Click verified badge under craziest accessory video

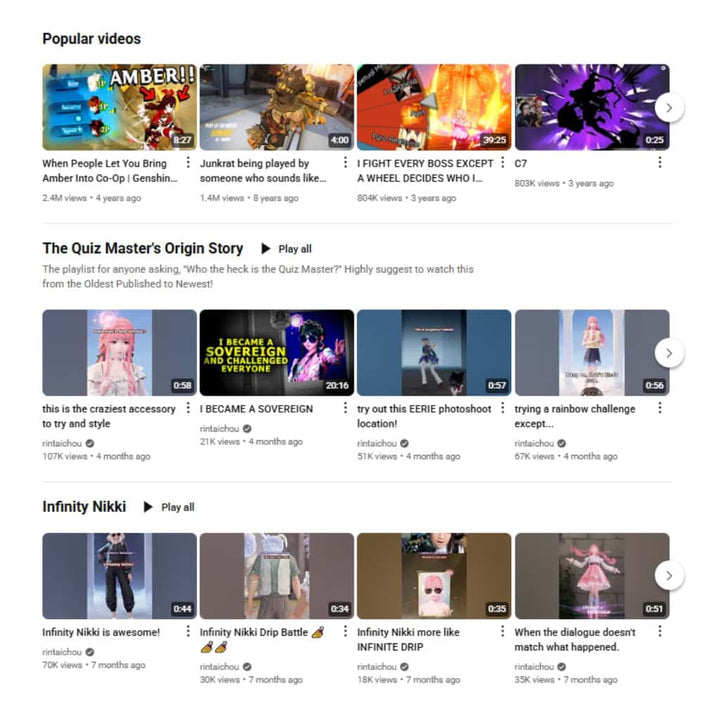pos(90,443)
